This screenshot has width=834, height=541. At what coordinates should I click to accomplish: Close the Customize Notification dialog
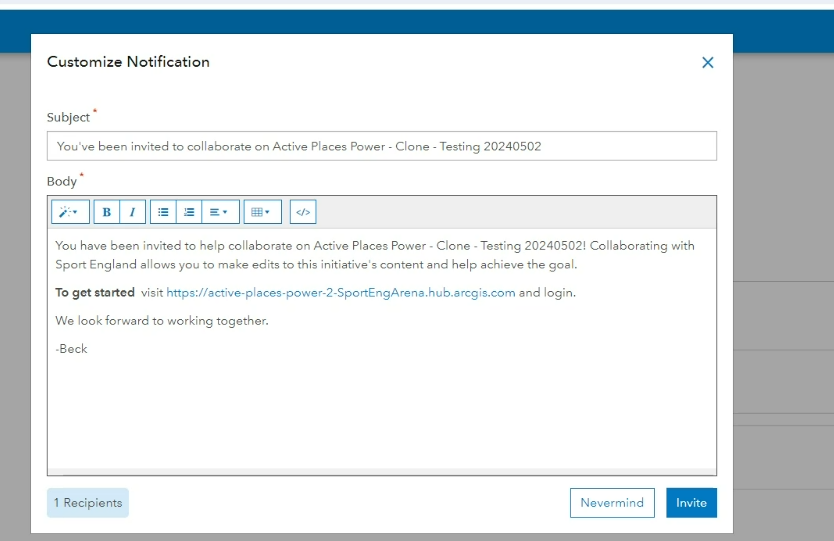707,62
